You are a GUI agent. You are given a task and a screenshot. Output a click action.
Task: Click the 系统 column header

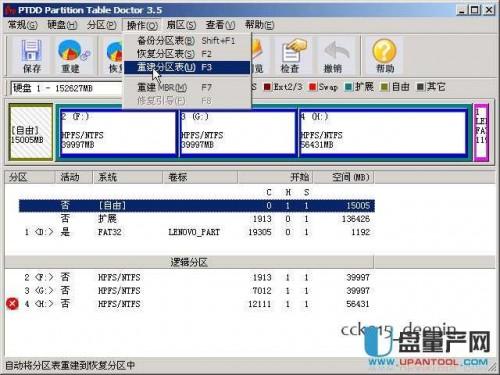[x=128, y=177]
